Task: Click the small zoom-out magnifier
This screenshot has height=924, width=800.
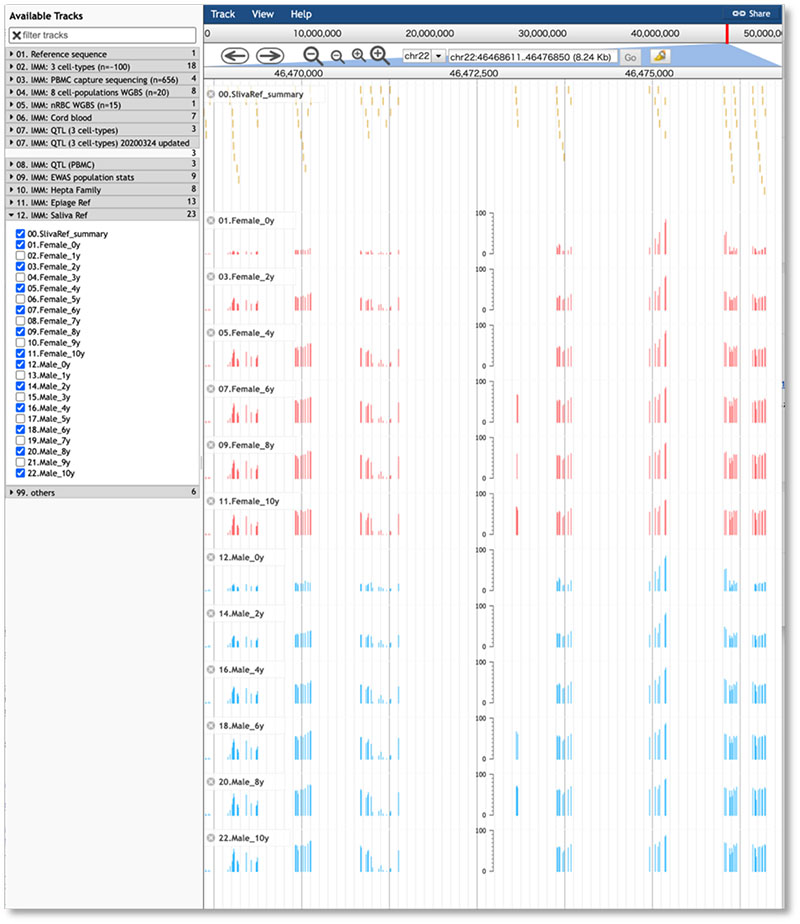Action: click(x=337, y=57)
